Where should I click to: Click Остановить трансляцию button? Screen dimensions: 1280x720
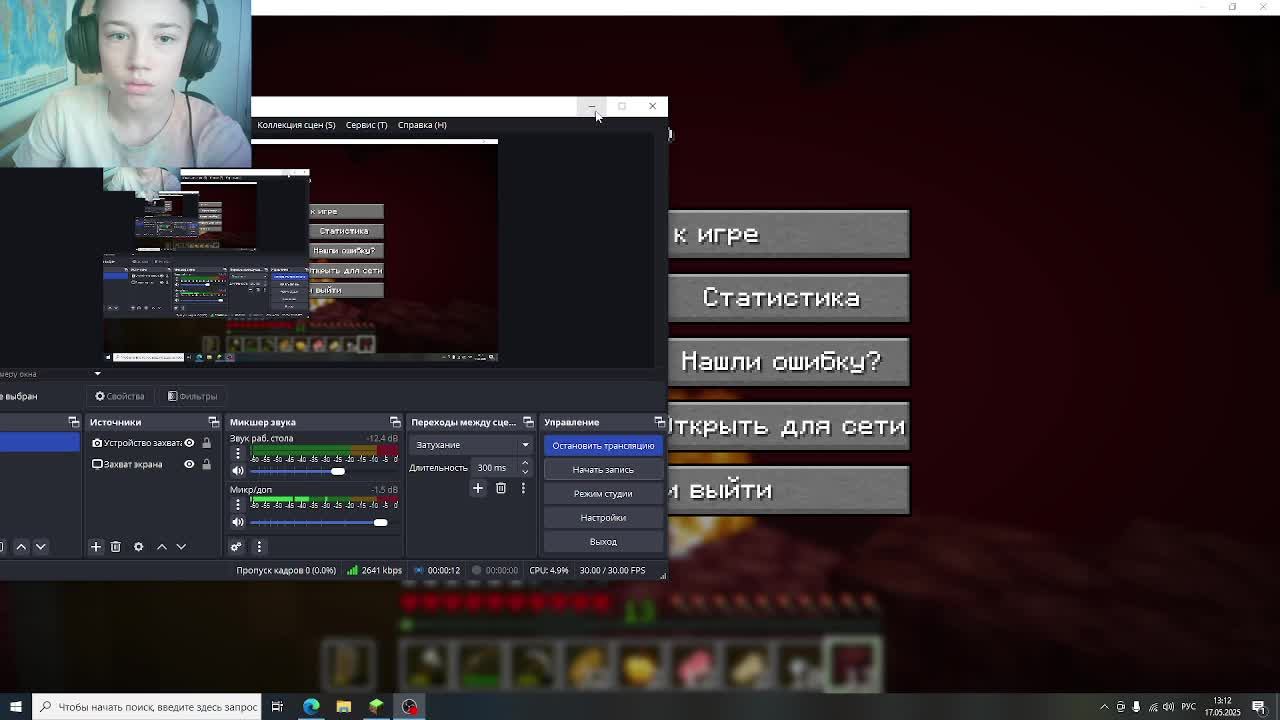click(x=603, y=446)
